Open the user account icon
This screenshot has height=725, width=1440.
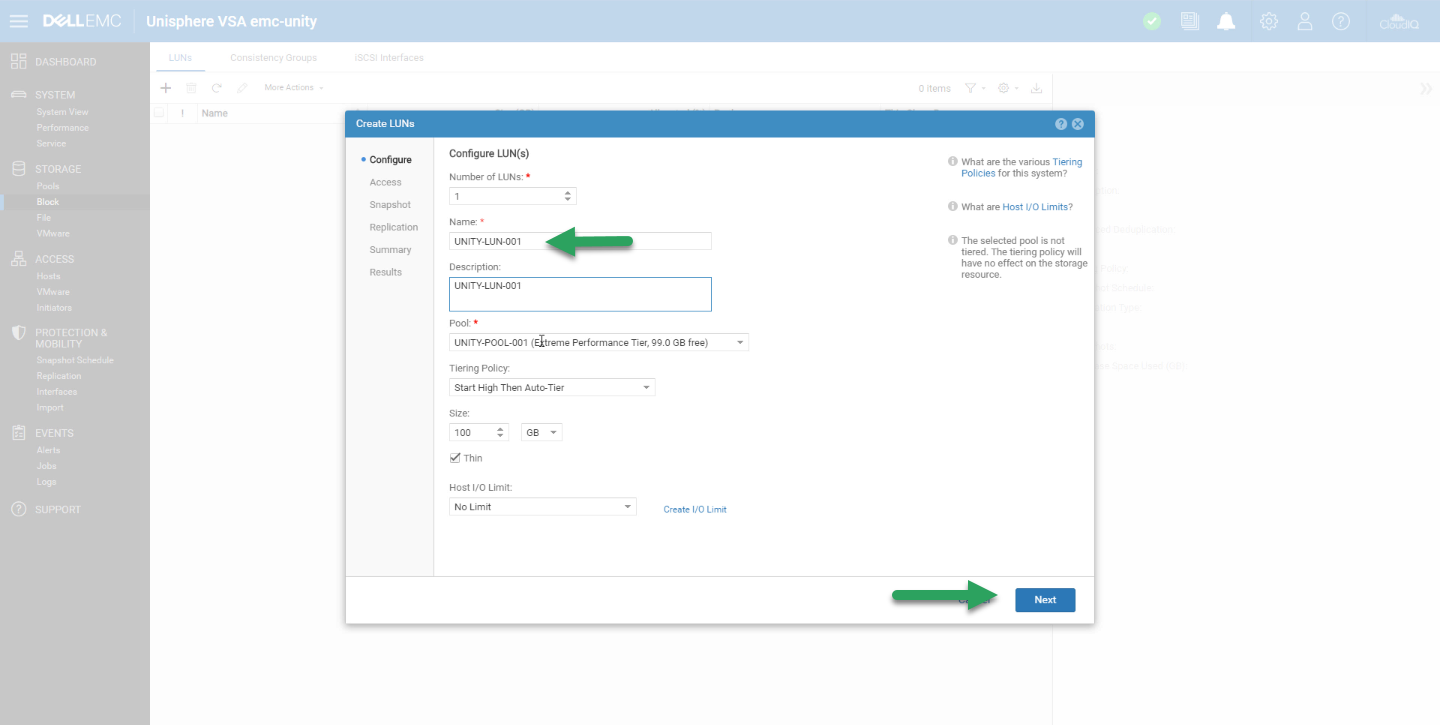click(x=1305, y=21)
